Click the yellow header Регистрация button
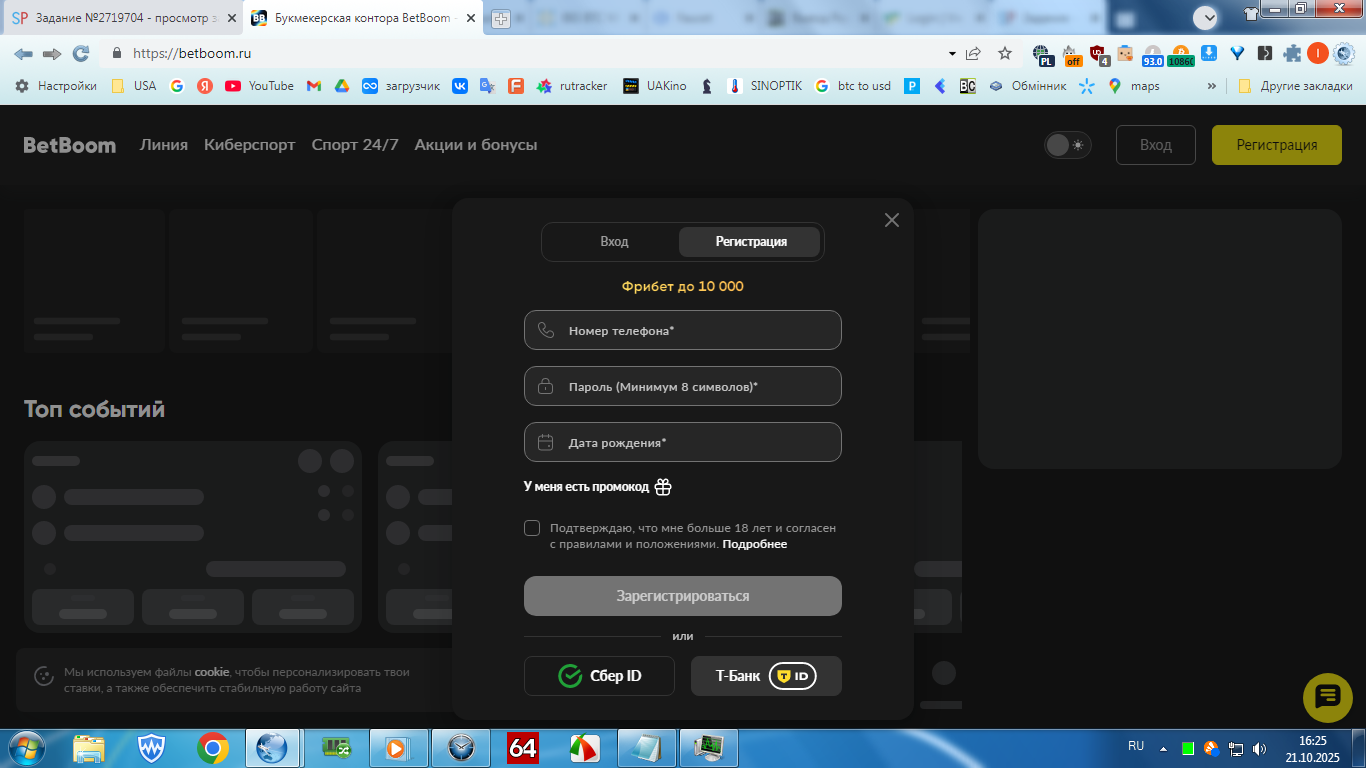This screenshot has width=1366, height=768. pos(1277,145)
